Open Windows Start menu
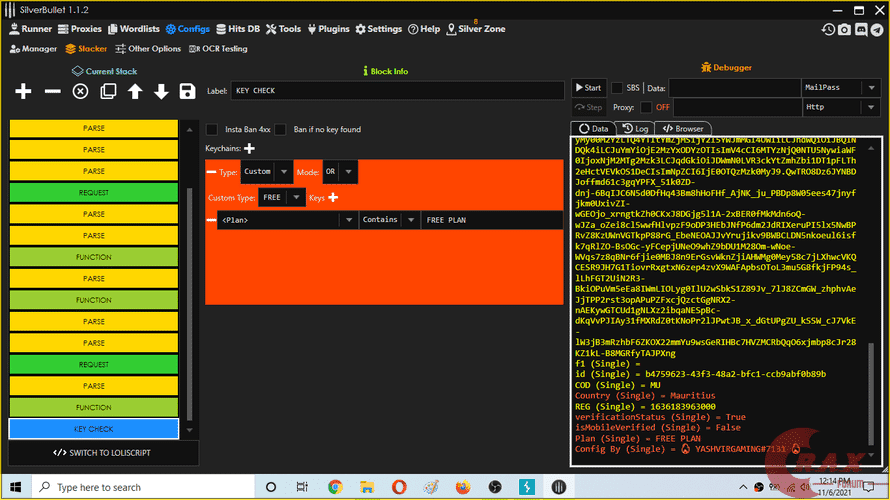The width and height of the screenshot is (890, 500). tap(15, 487)
